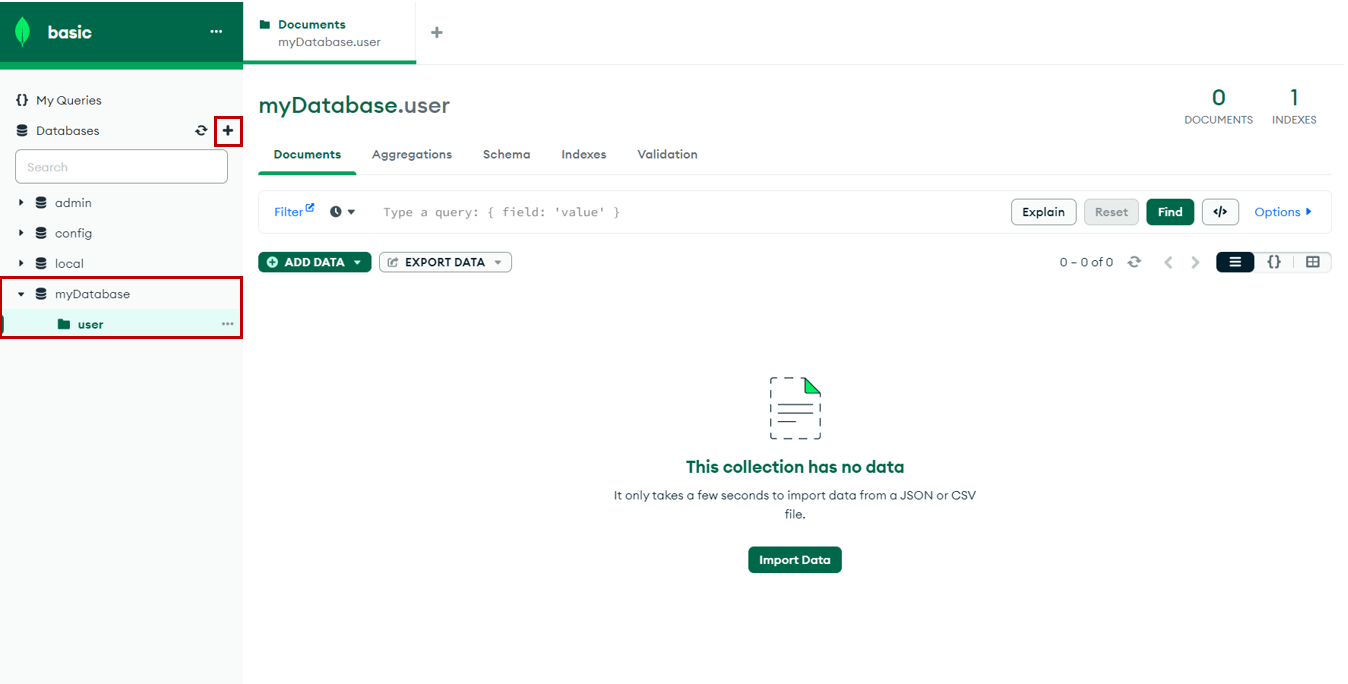Open the Filter documentation link
The width and height of the screenshot is (1348, 684).
(294, 212)
